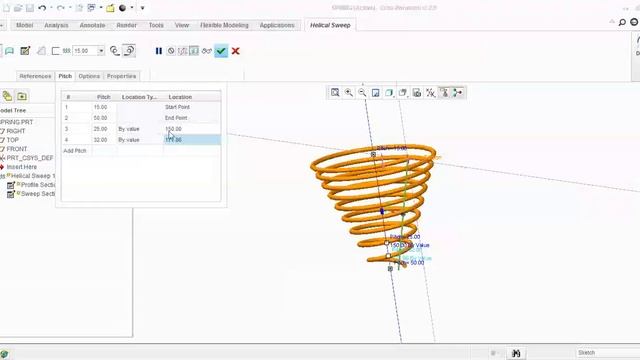Toggle the right-handed rule sweep icon
This screenshot has width=640, height=360.
[129, 51]
